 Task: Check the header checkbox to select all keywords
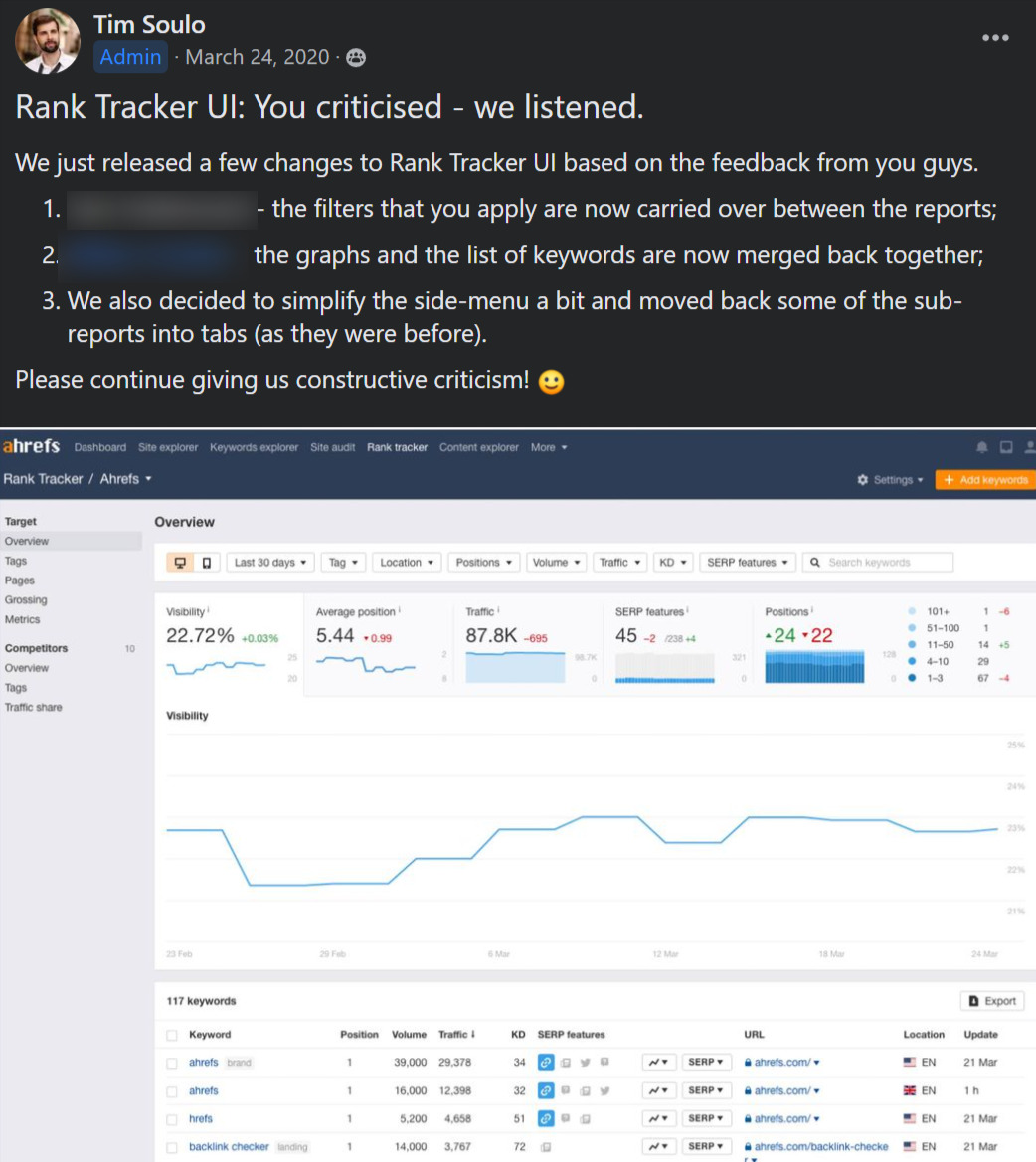173,1034
